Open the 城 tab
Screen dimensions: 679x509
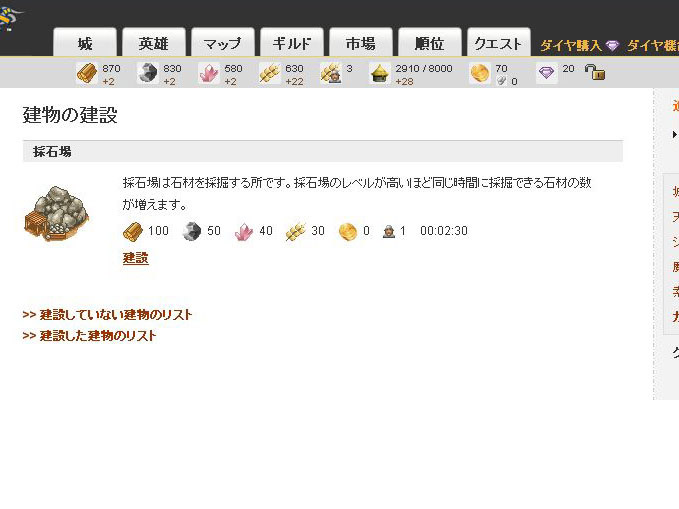pyautogui.click(x=85, y=43)
